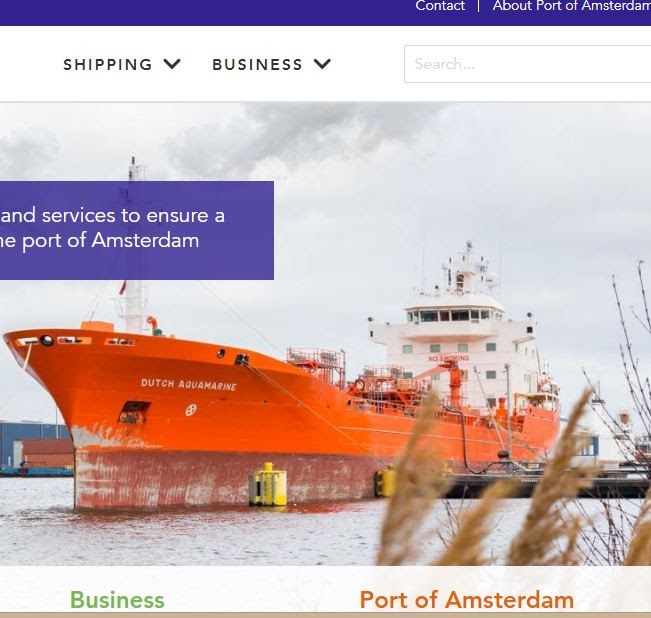This screenshot has width=651, height=618.
Task: Click the NO SMOKING sign on ship
Action: pos(448,358)
